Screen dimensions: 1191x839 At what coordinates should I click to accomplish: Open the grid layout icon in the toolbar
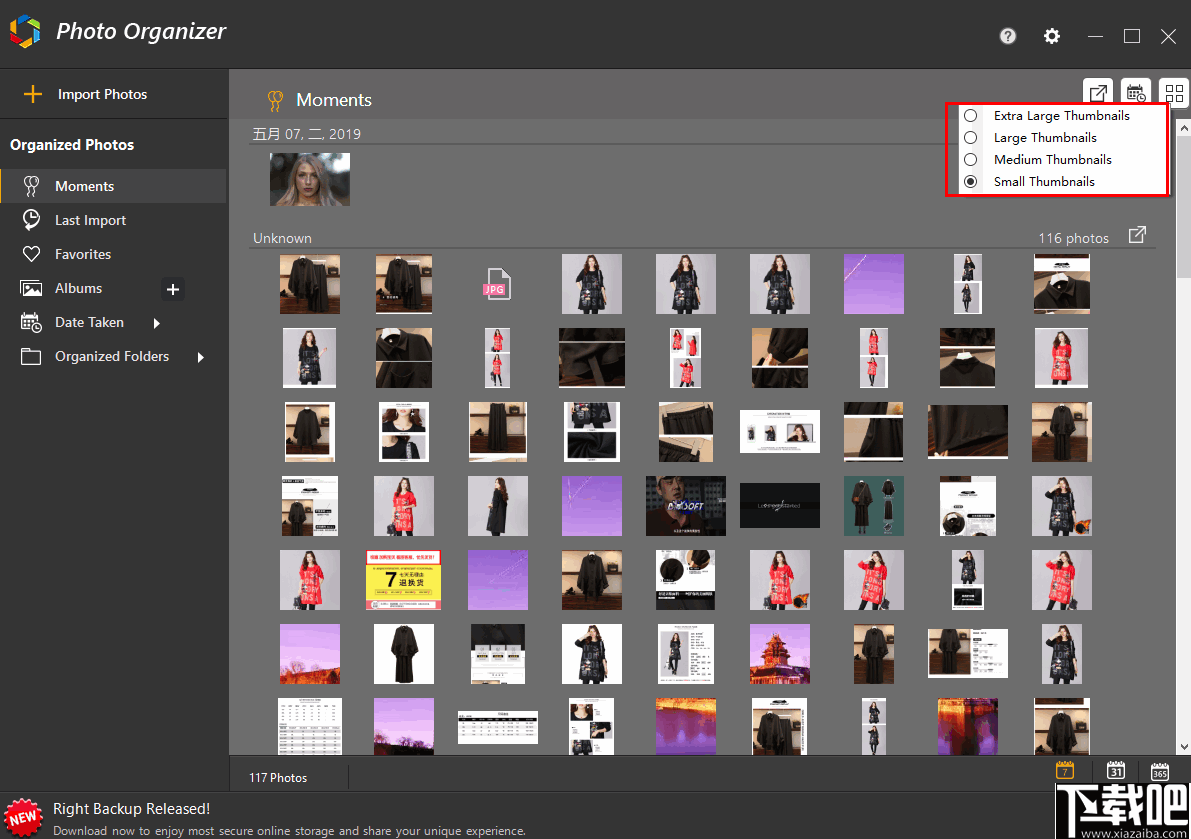pos(1173,92)
